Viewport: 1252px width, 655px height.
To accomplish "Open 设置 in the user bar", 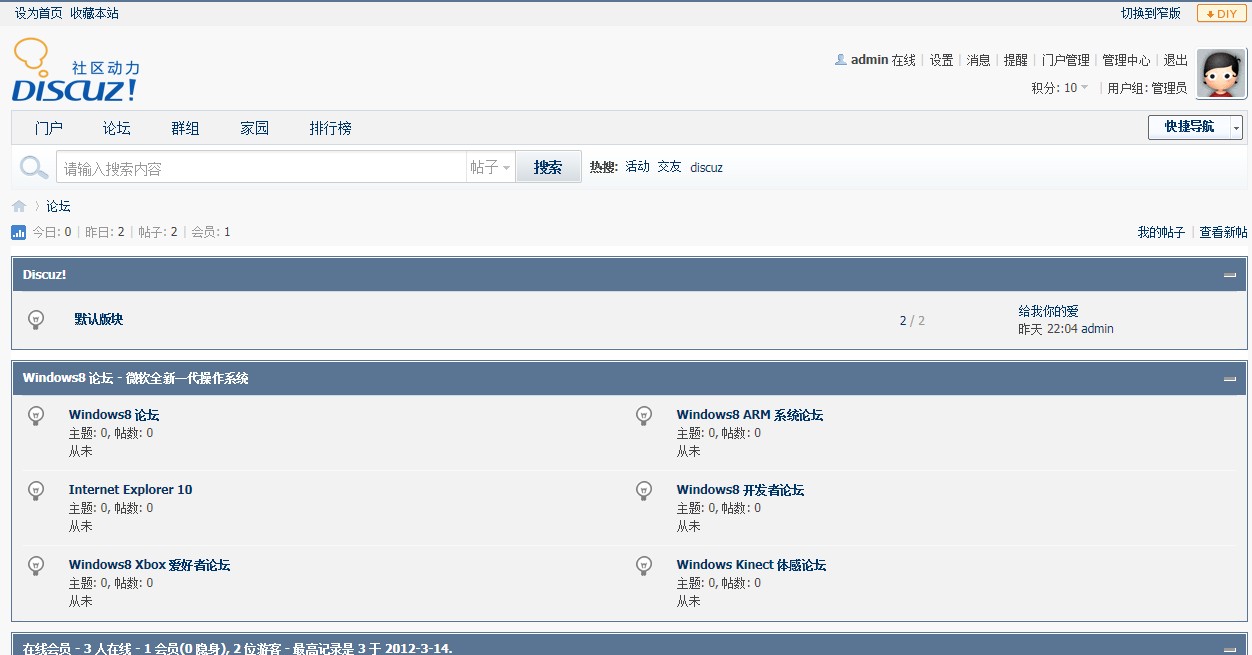I will [941, 60].
